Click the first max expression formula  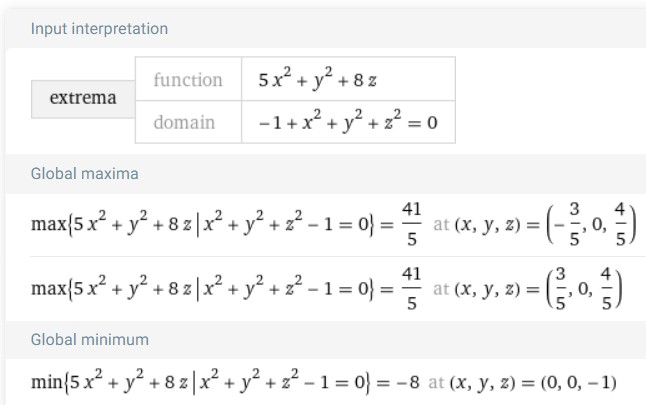click(x=203, y=224)
